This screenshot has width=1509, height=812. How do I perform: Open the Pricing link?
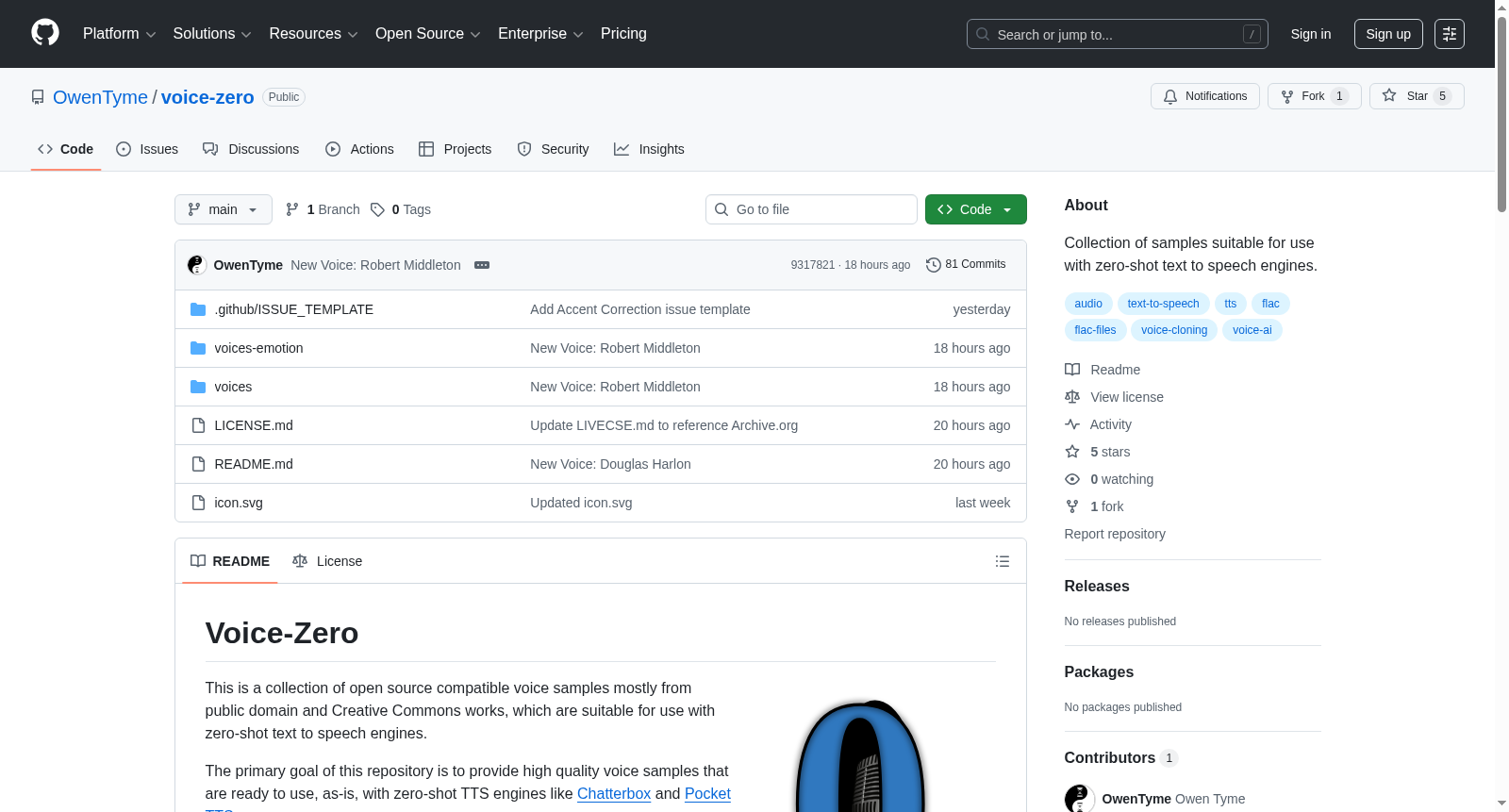pyautogui.click(x=623, y=34)
